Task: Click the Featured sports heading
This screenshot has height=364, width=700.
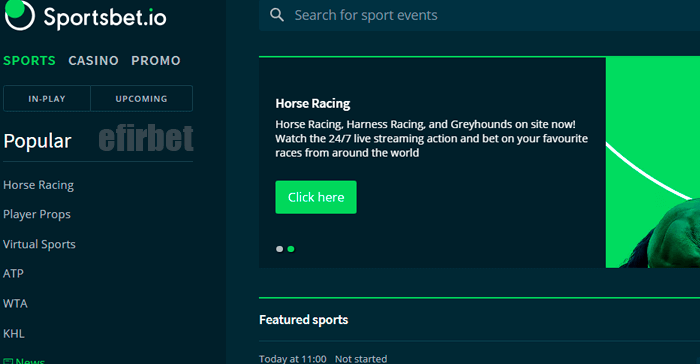Action: [x=304, y=320]
